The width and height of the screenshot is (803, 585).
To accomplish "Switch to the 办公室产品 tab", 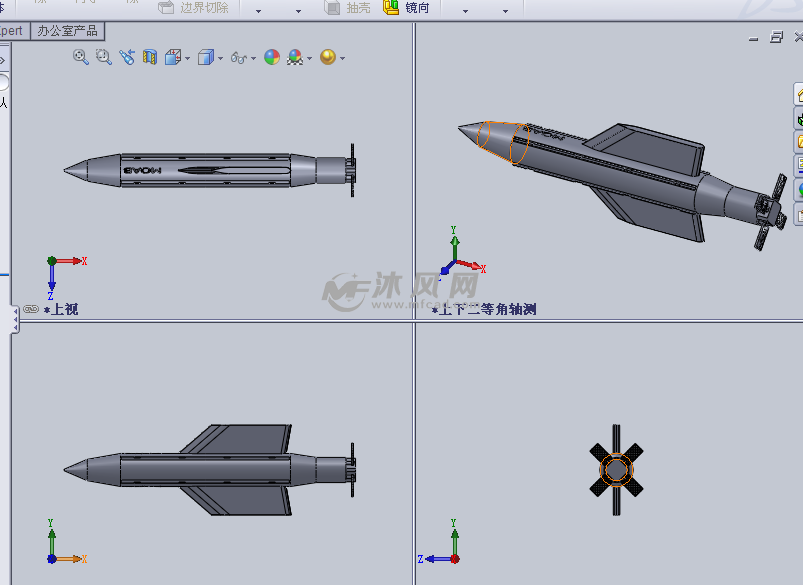I will coord(68,31).
